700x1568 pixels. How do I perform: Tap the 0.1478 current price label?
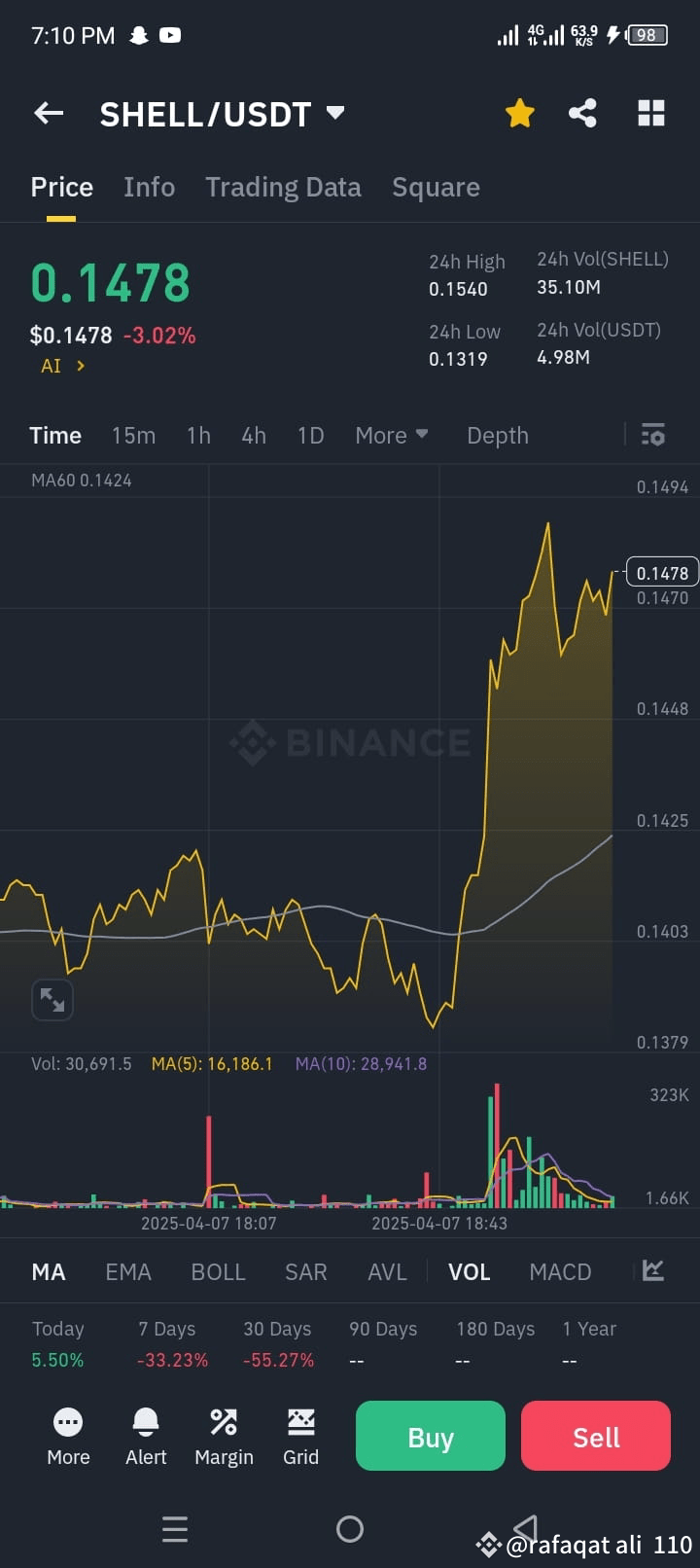coord(662,573)
